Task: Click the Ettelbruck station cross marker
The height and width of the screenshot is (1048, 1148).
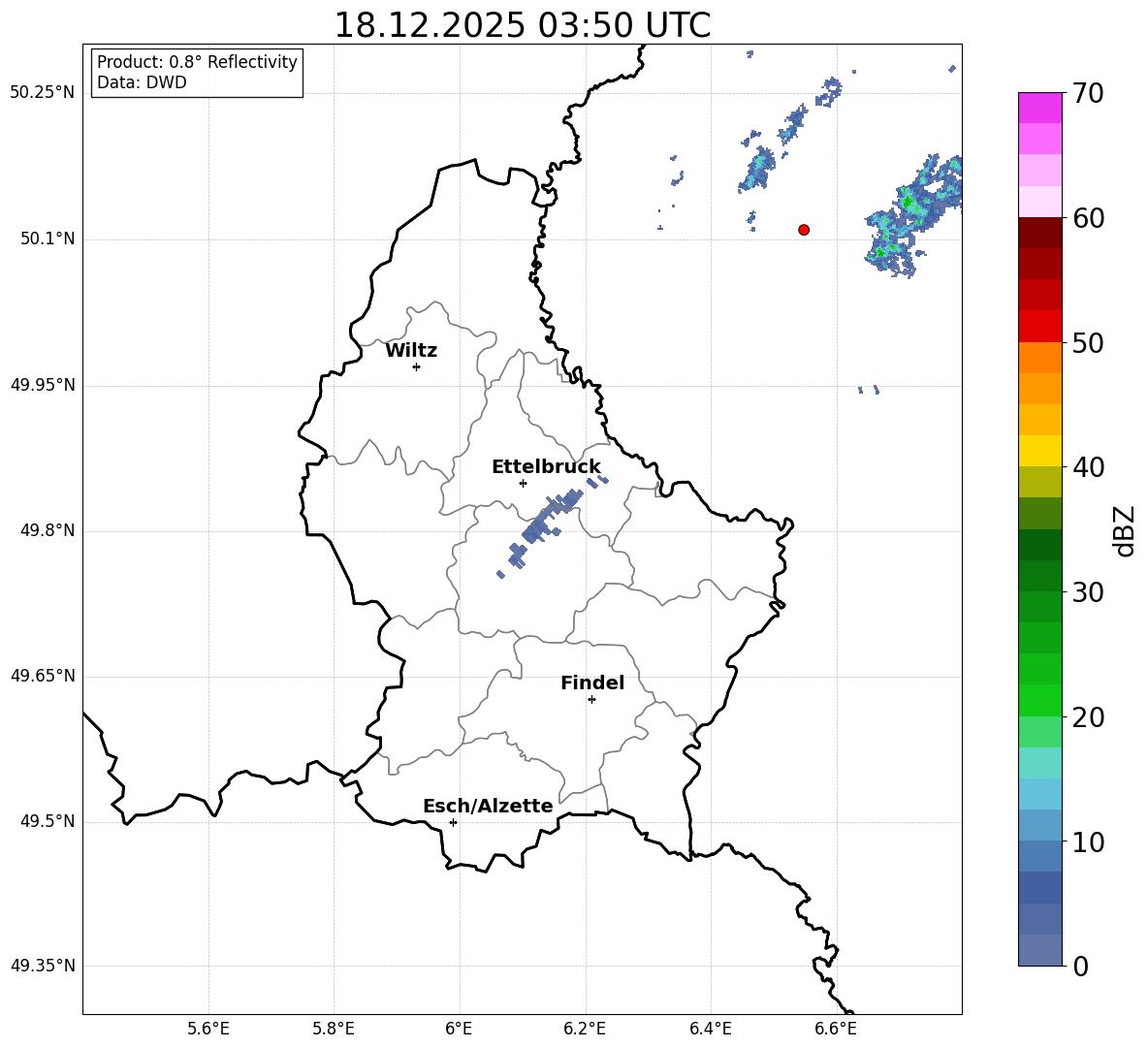Action: [523, 483]
